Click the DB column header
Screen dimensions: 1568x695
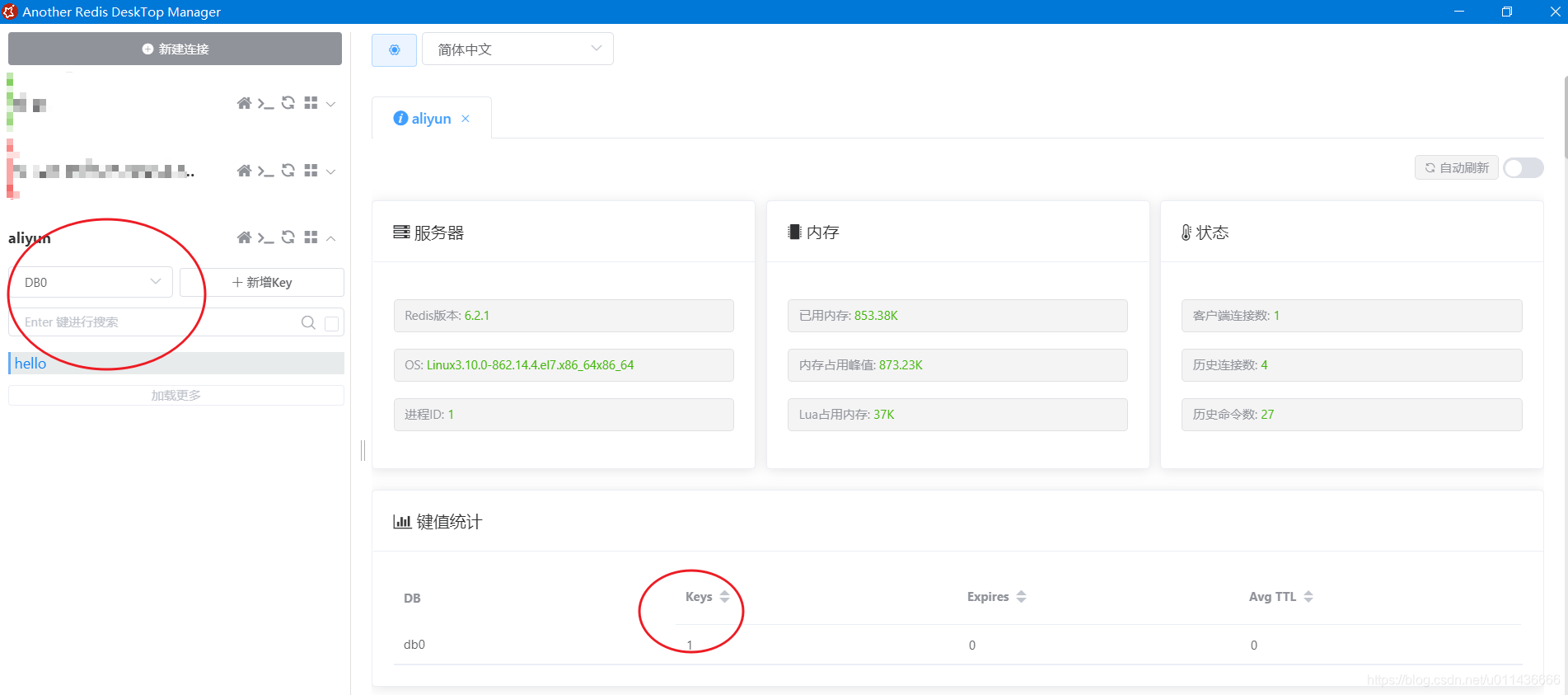pos(412,599)
